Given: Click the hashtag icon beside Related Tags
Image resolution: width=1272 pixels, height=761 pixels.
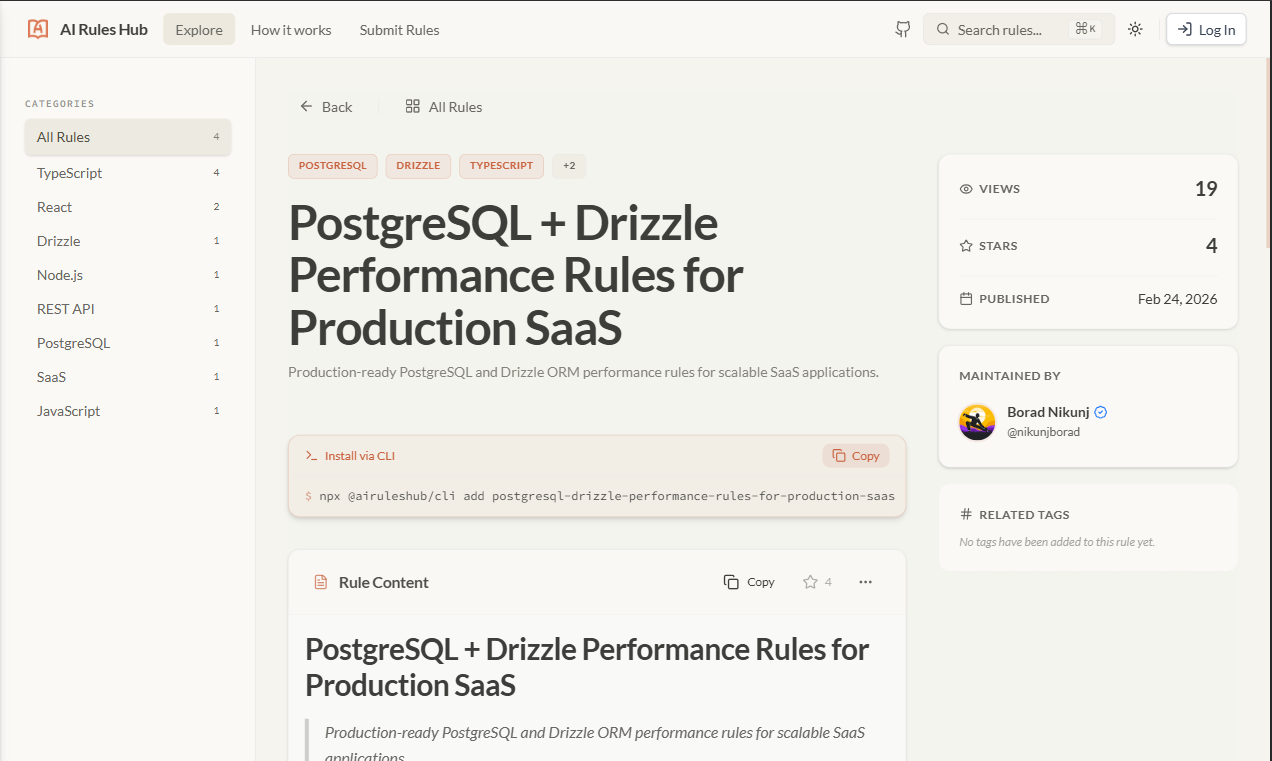Looking at the screenshot, I should click(x=965, y=514).
